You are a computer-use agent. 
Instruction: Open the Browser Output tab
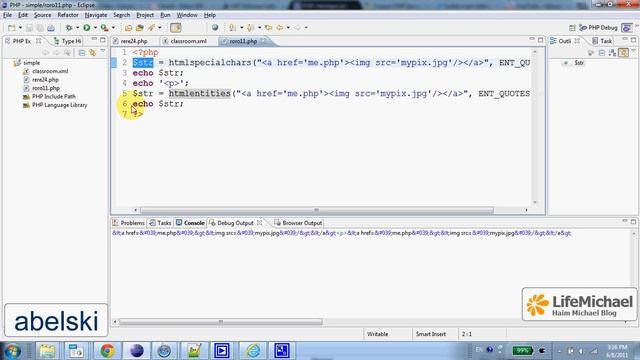[x=298, y=223]
